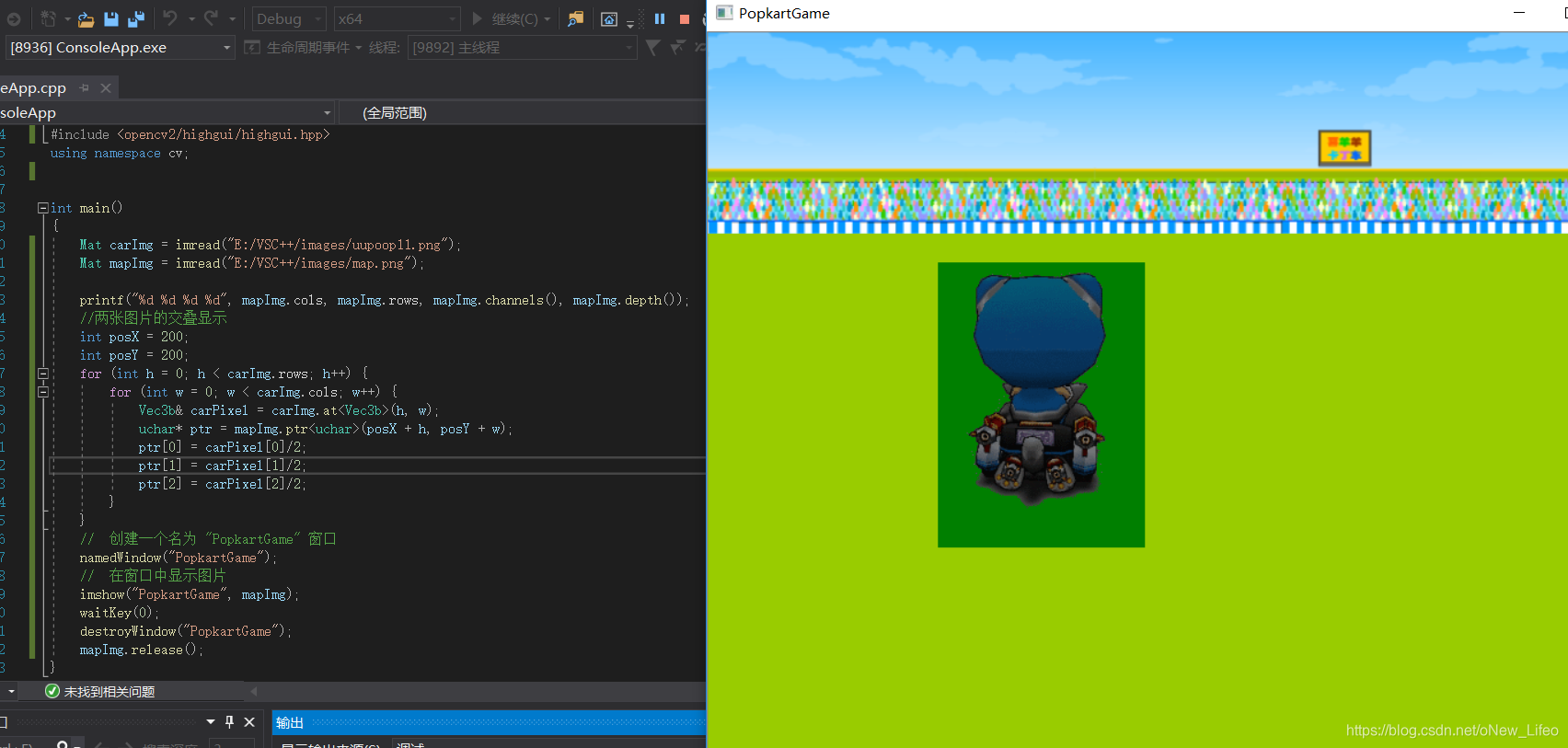Image resolution: width=1568 pixels, height=748 pixels.
Task: Click the Output (输出) panel title
Action: coord(290,723)
